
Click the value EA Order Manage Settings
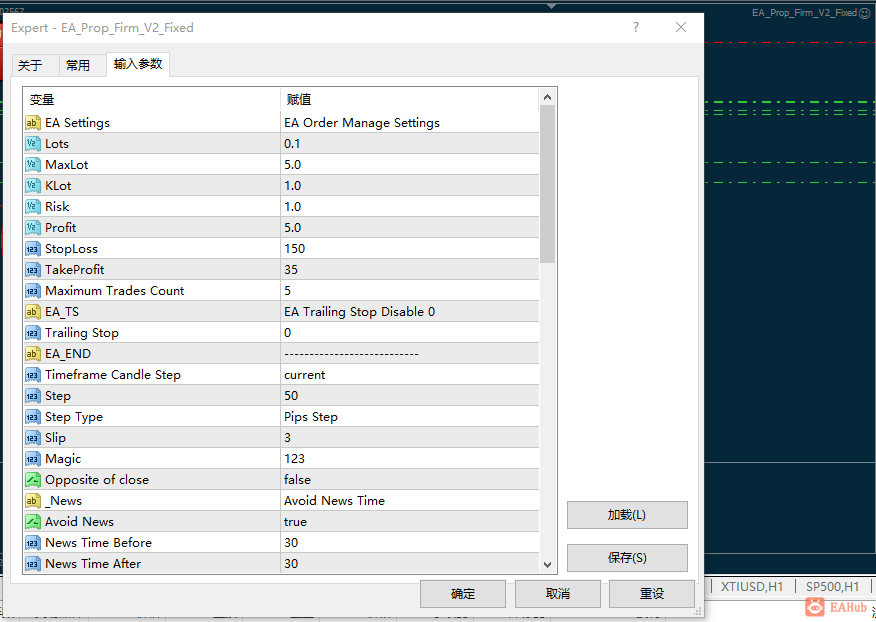click(x=361, y=123)
